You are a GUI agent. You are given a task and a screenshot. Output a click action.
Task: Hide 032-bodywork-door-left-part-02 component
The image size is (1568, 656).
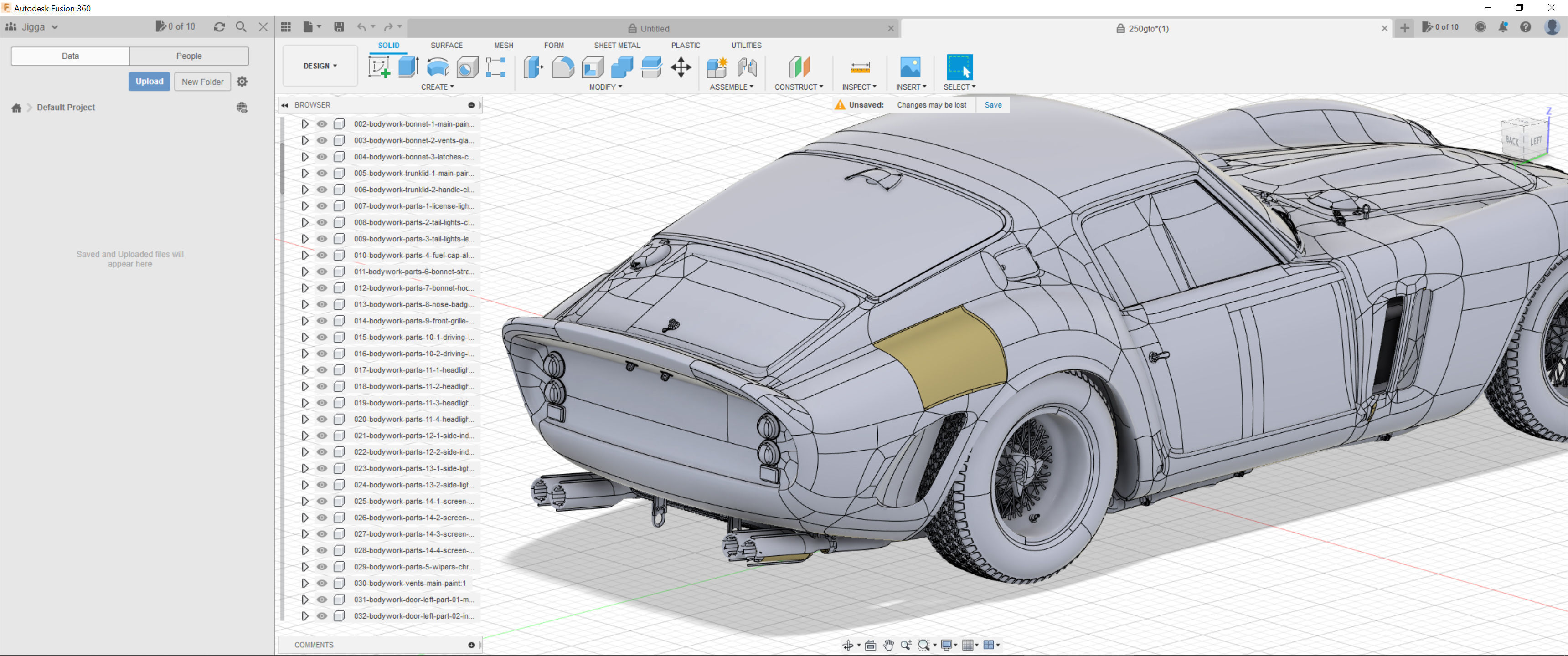[322, 616]
